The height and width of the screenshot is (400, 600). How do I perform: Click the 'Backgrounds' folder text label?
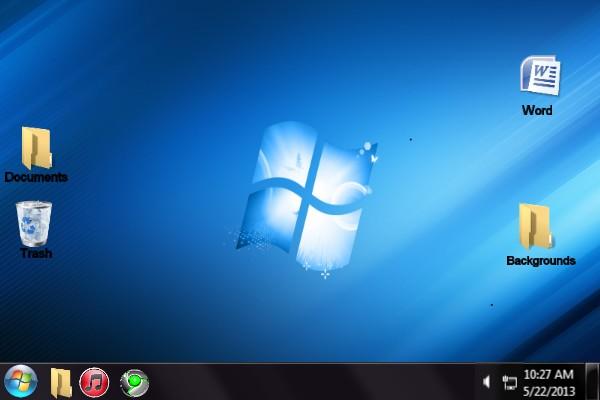point(540,260)
